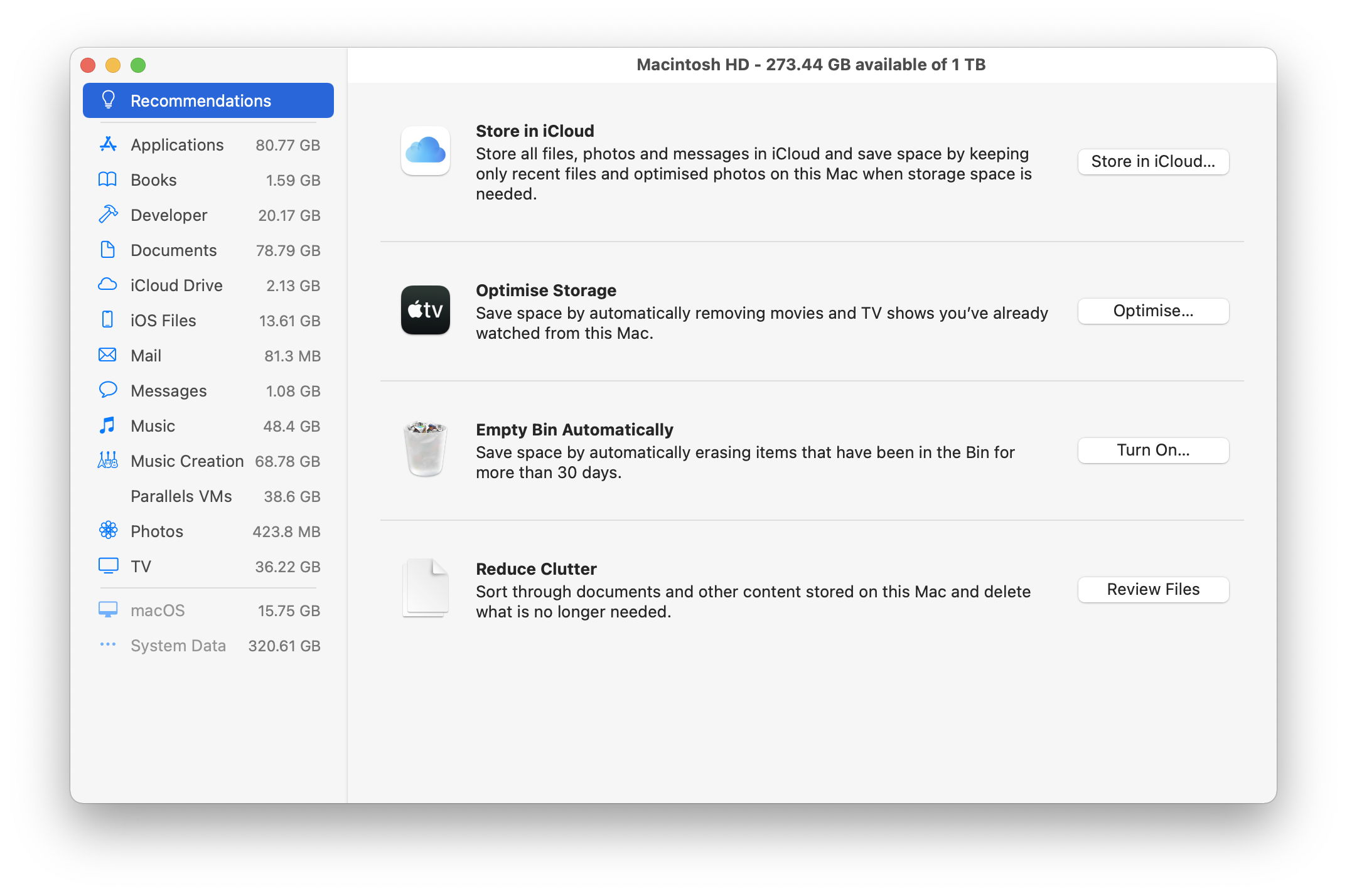The image size is (1347, 896).
Task: Click the Macintosh HD window title
Action: (x=811, y=65)
